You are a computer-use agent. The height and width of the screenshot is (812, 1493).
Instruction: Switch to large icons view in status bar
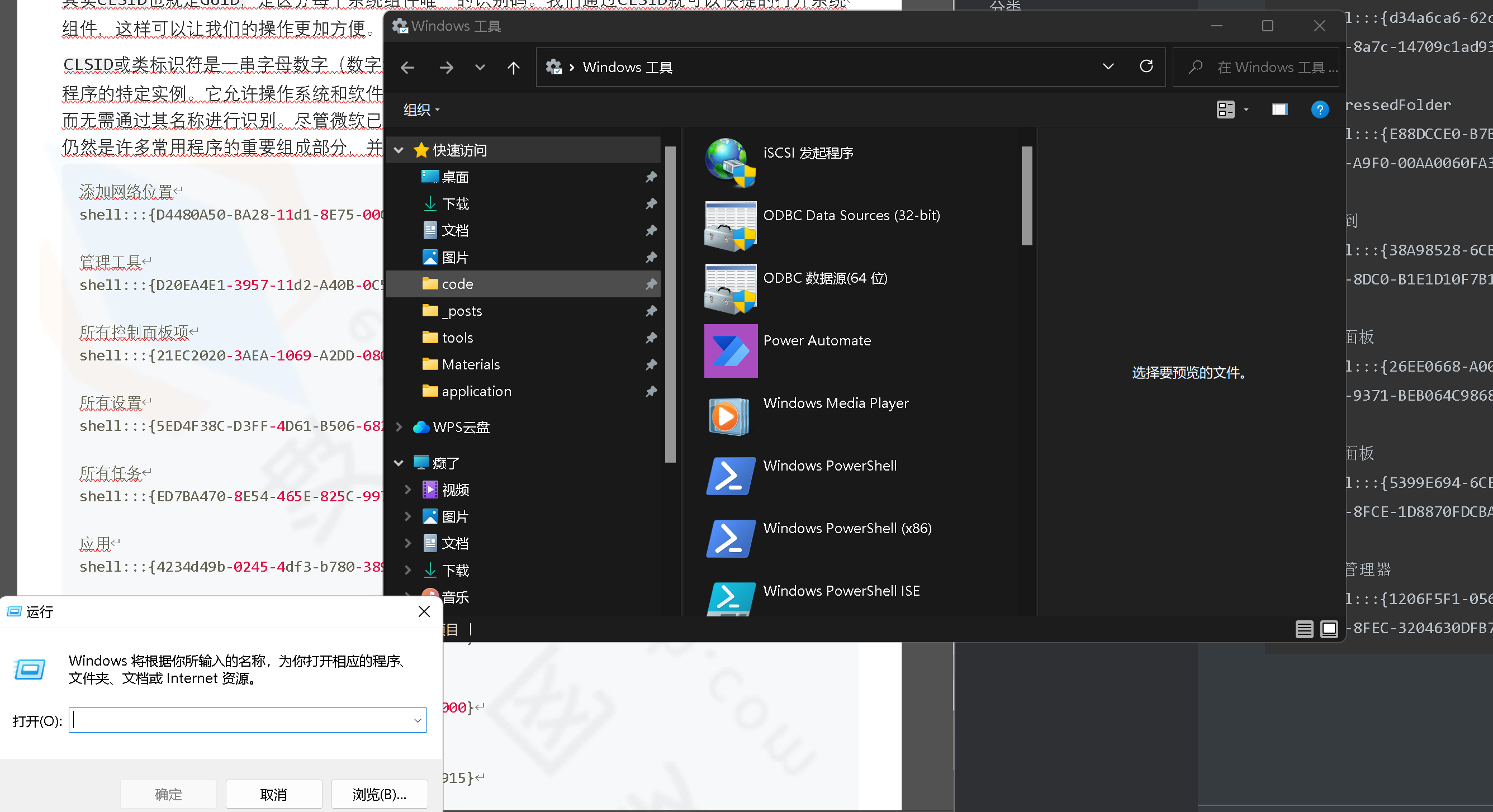point(1329,629)
